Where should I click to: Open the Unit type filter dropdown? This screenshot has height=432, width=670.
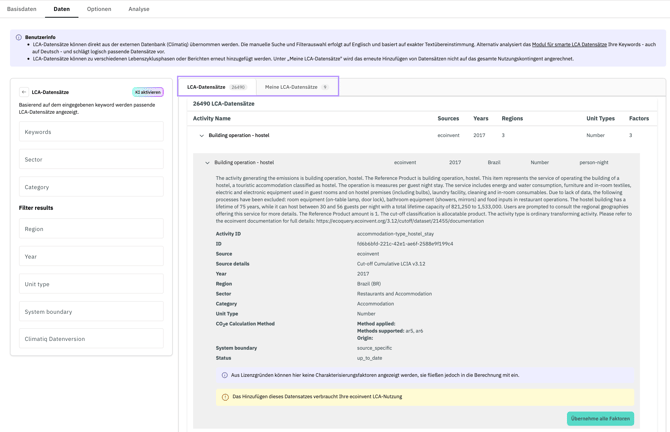(x=91, y=284)
